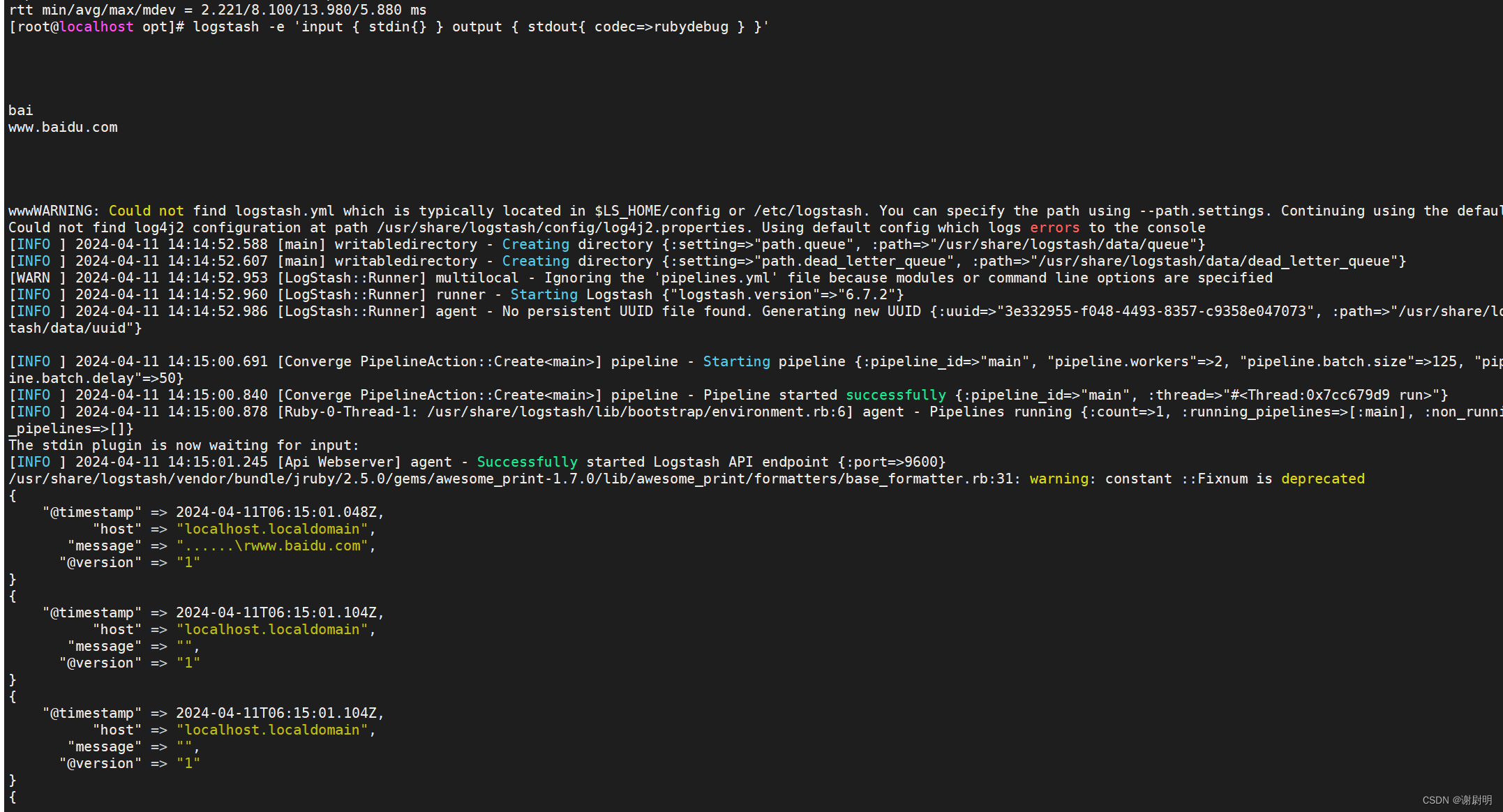Viewport: 1503px width, 812px height.
Task: Click the "[Api Webserver]" log text
Action: (339, 463)
